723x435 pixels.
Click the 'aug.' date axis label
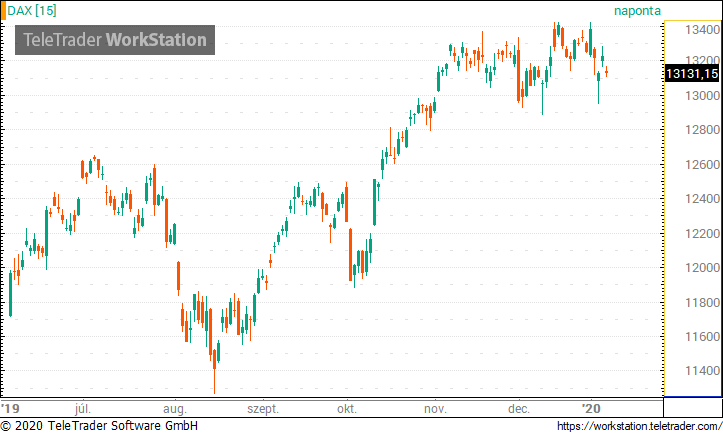point(175,409)
